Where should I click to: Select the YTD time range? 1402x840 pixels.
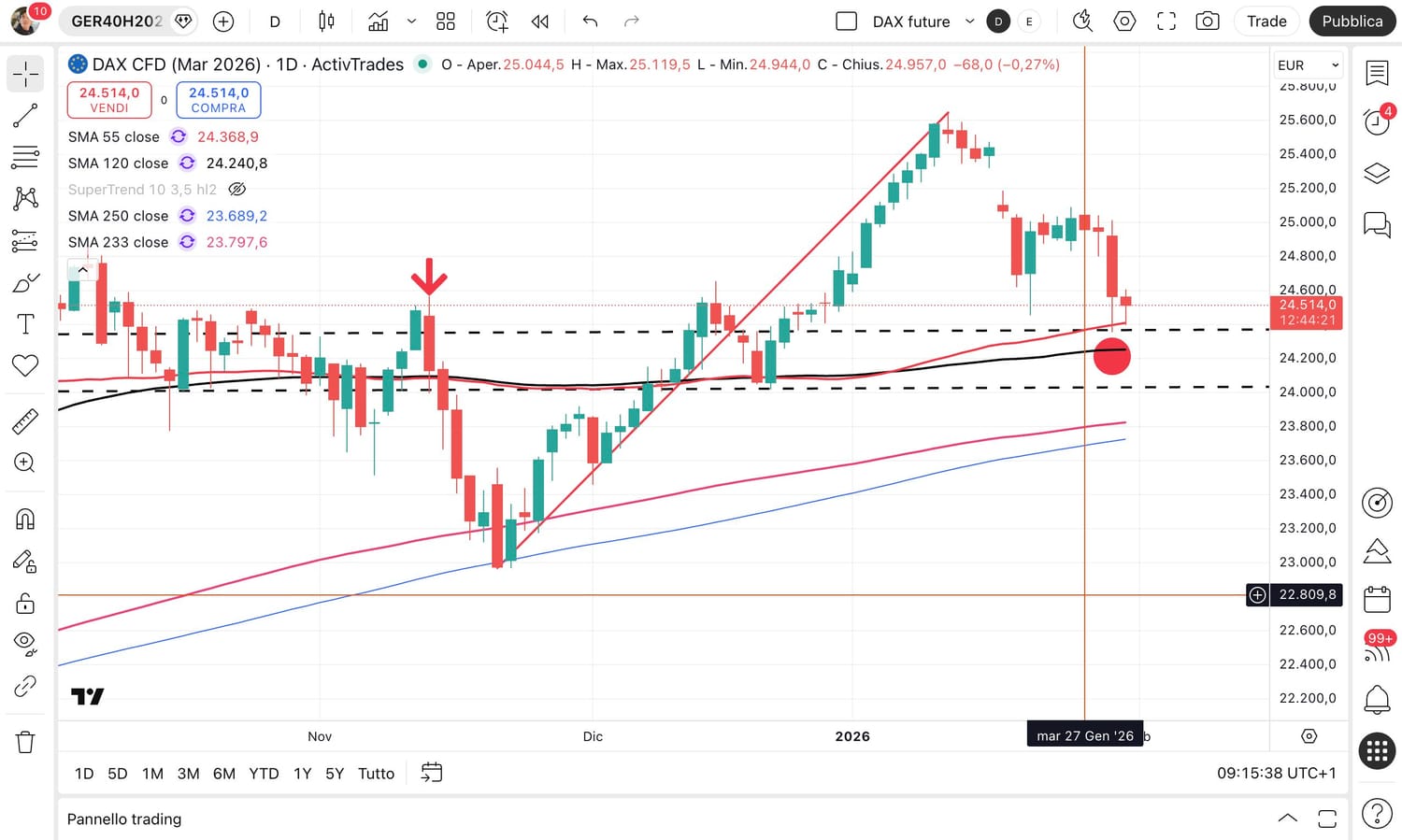point(264,774)
